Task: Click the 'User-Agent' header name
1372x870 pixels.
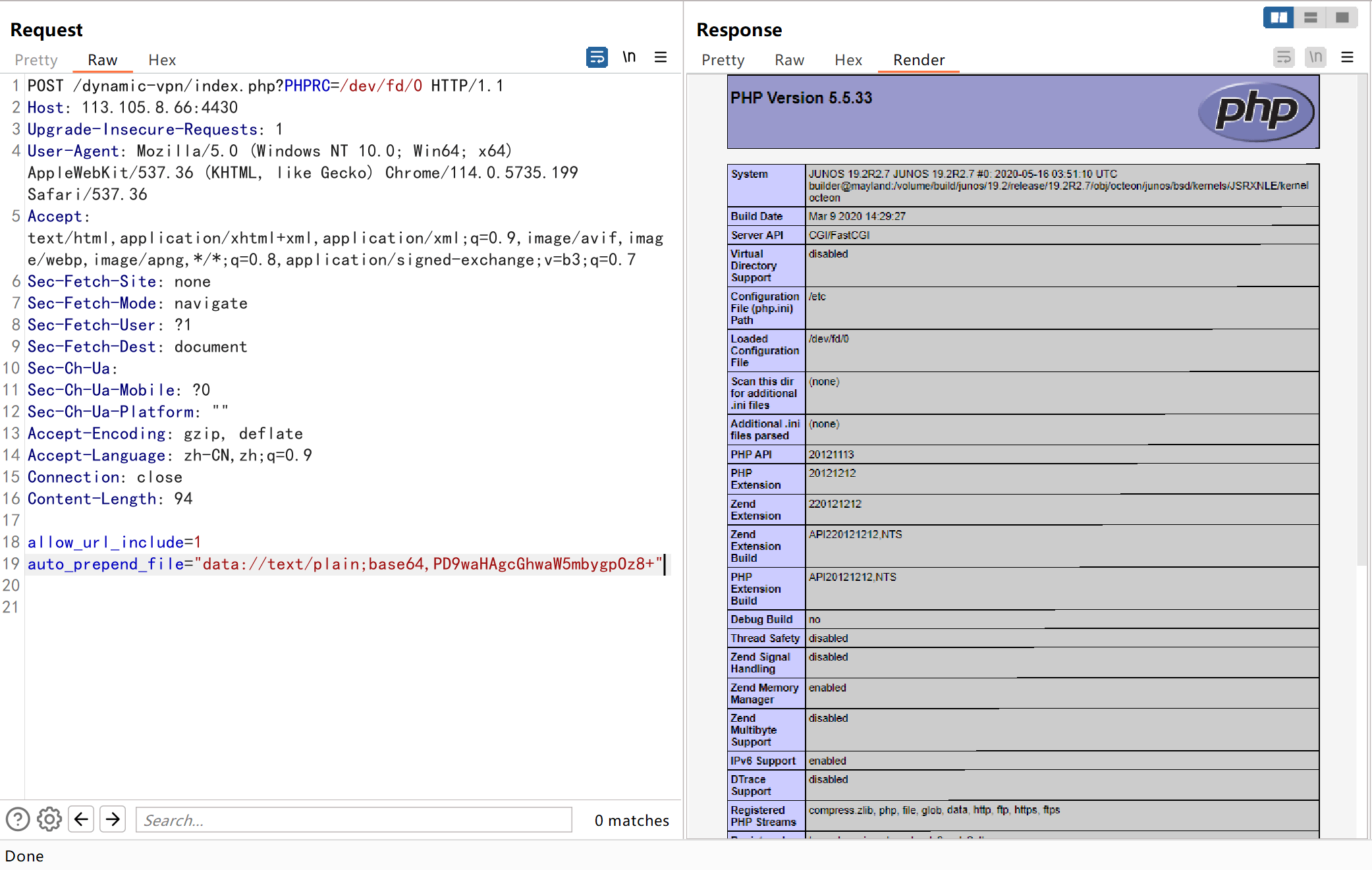Action: click(73, 151)
